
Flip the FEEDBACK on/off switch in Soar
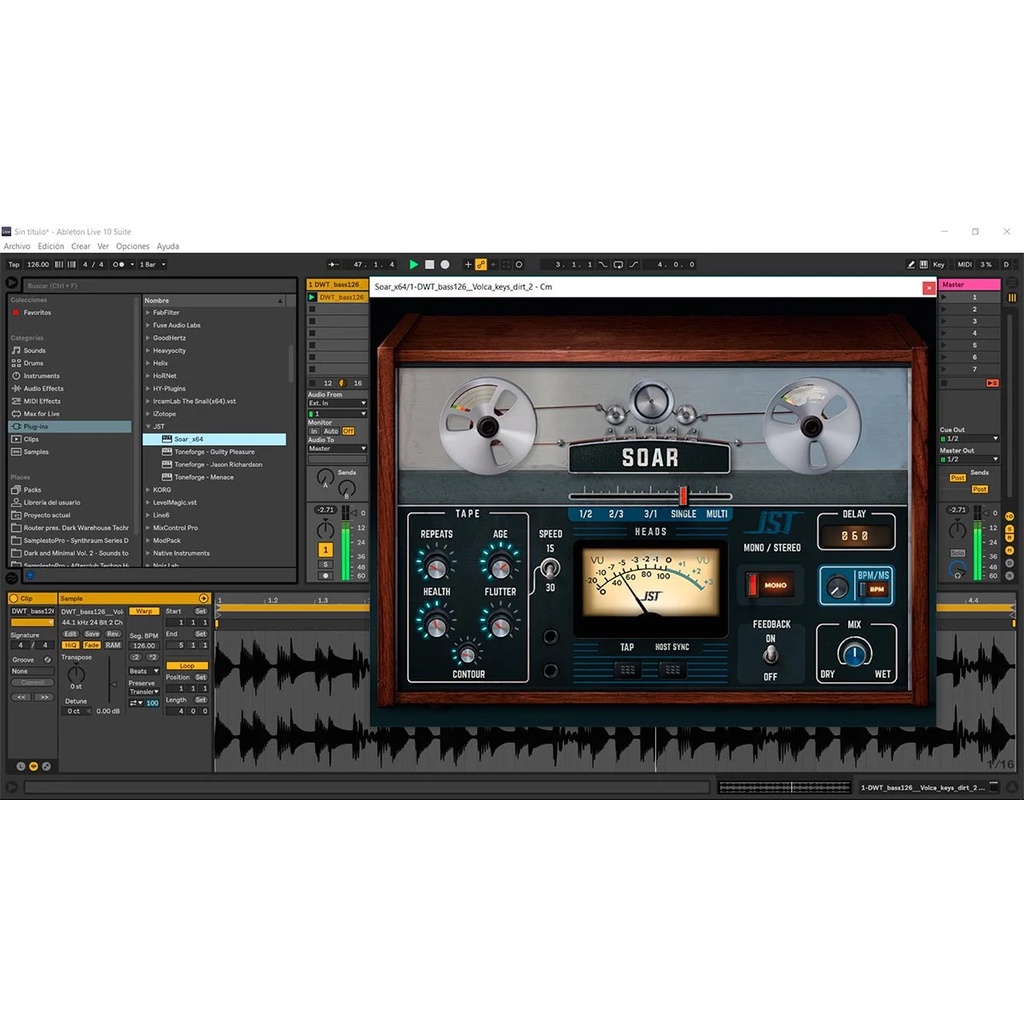coord(771,654)
